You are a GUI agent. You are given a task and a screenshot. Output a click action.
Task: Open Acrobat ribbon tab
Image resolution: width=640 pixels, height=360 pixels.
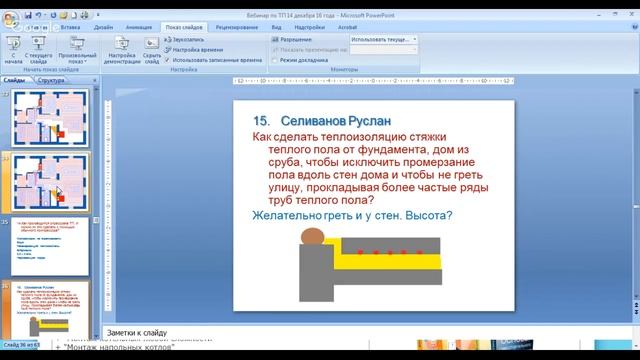click(x=347, y=27)
